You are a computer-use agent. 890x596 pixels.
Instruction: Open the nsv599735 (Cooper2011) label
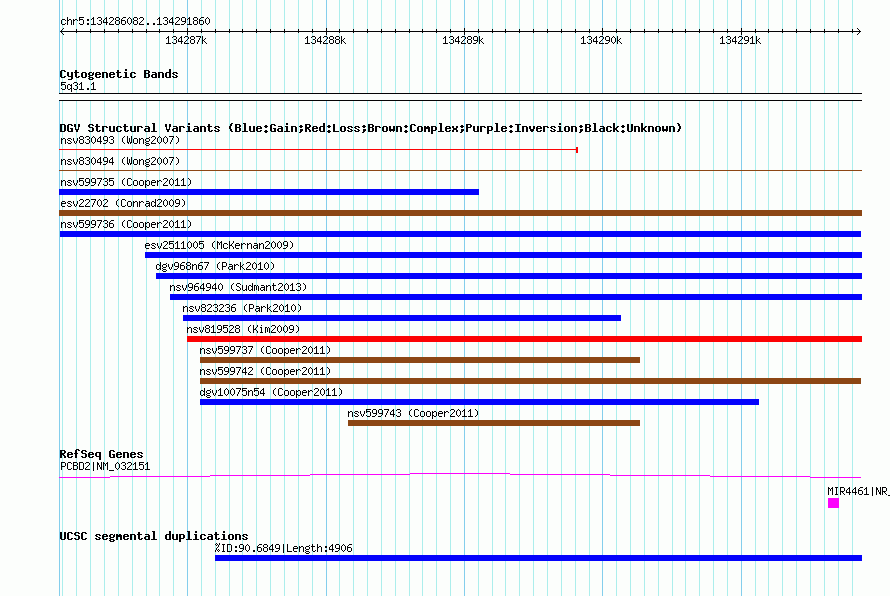point(126,182)
